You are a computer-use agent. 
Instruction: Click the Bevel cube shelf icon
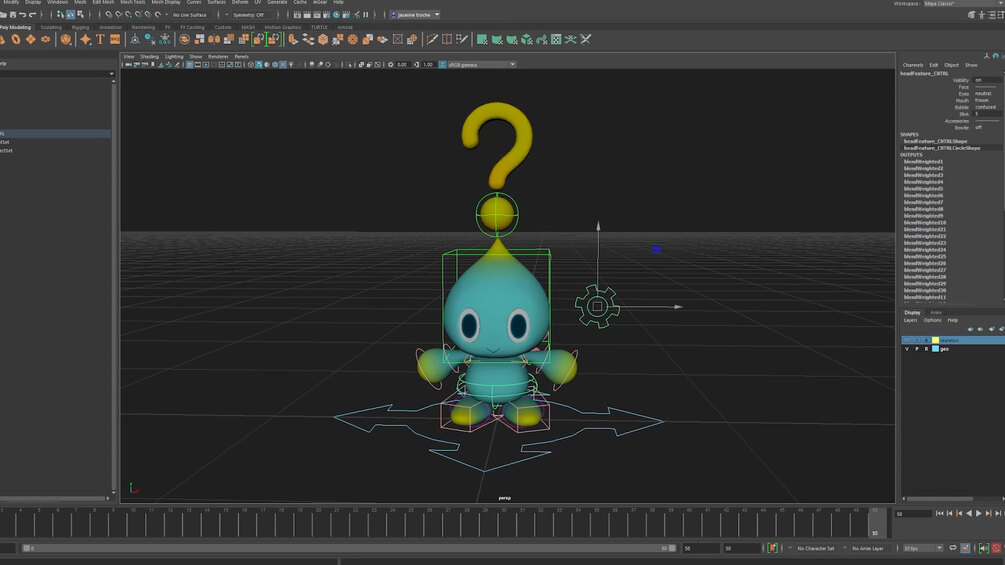(323, 39)
